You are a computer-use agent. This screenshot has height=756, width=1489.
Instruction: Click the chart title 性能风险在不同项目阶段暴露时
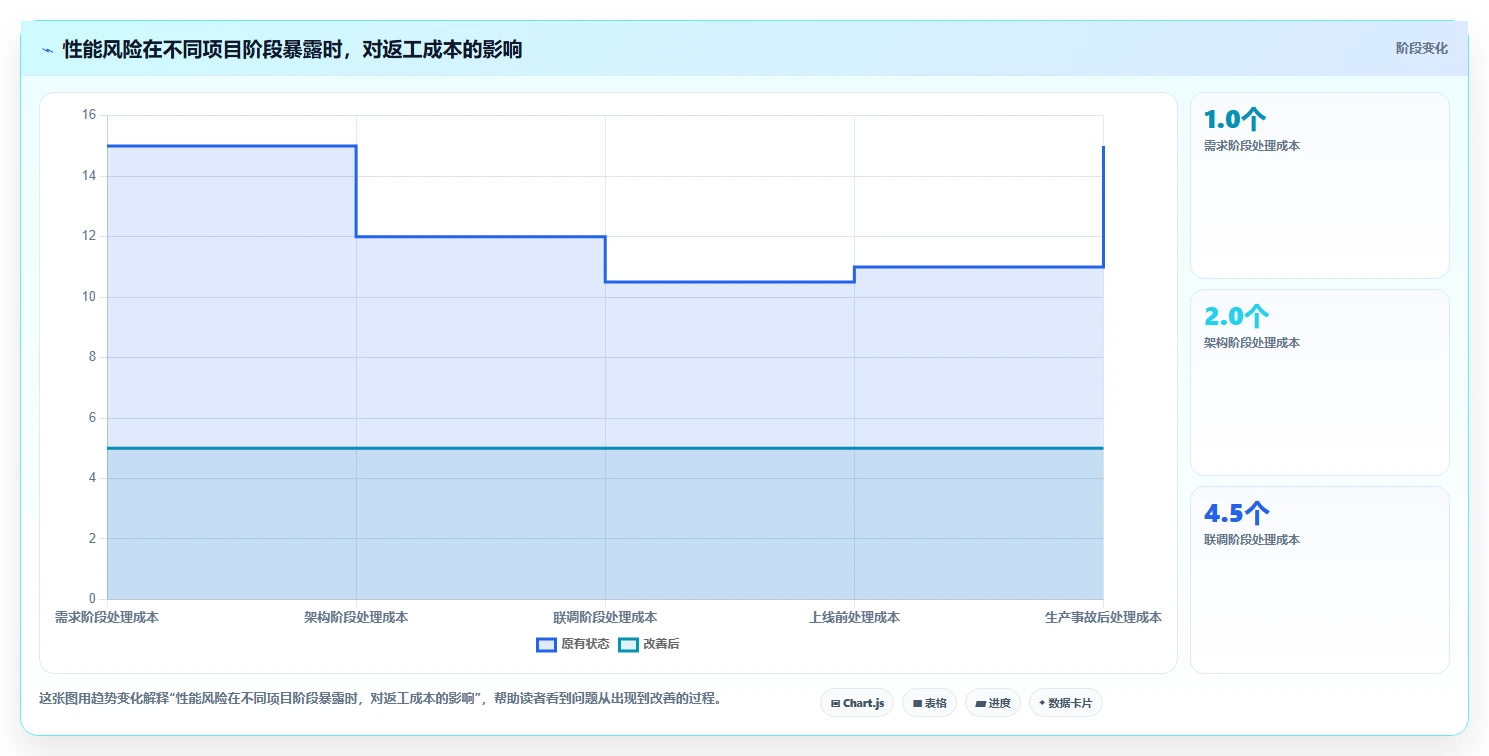[292, 49]
